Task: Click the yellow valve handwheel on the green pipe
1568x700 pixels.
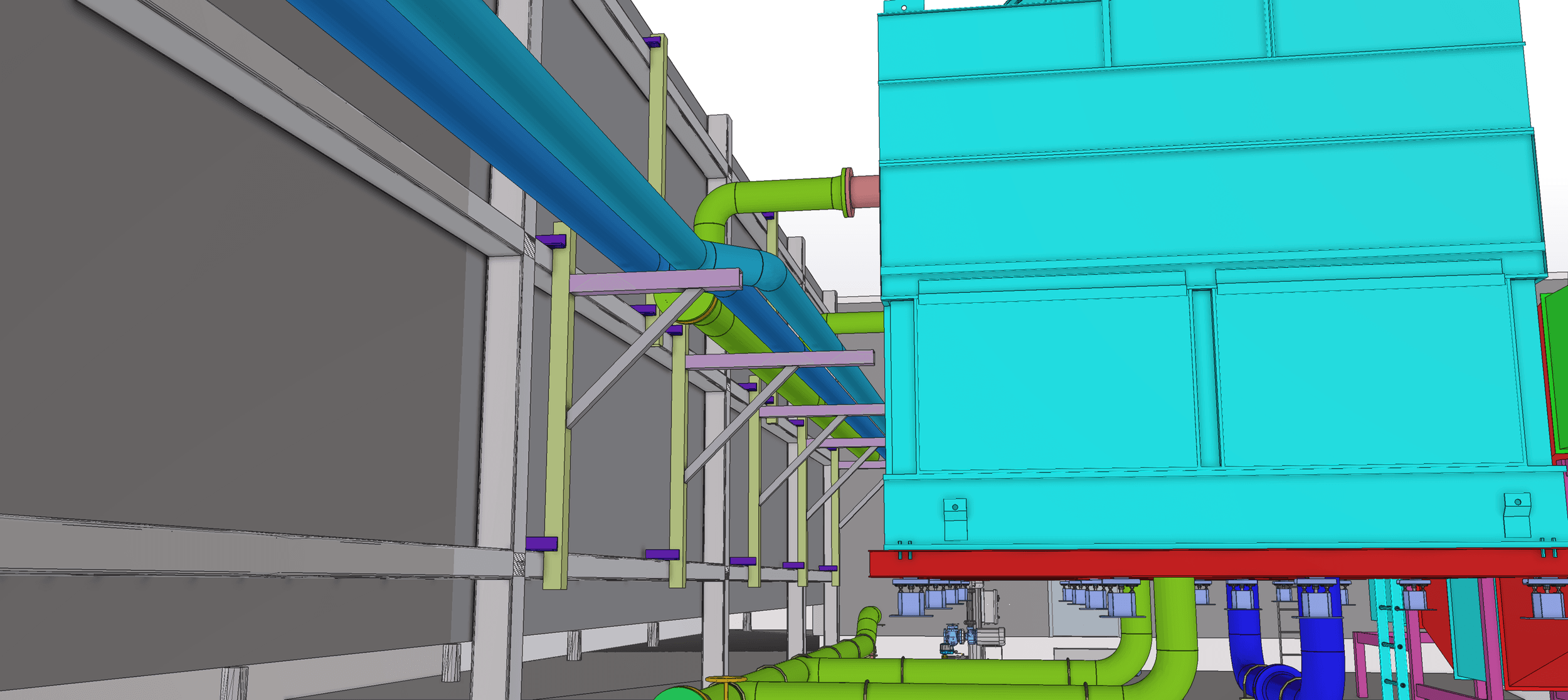Action: [x=726, y=680]
